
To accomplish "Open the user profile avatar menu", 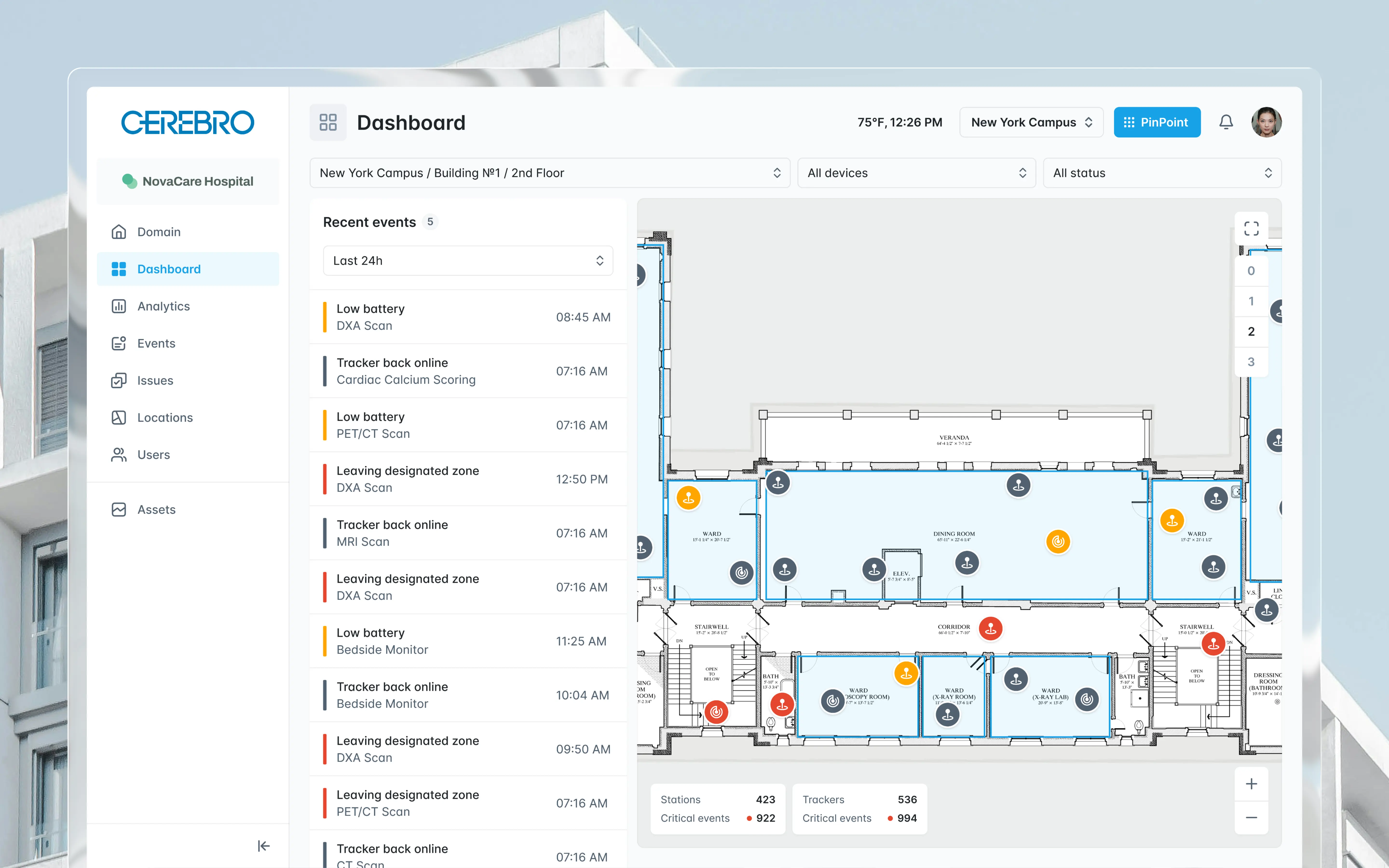I will coord(1266,122).
